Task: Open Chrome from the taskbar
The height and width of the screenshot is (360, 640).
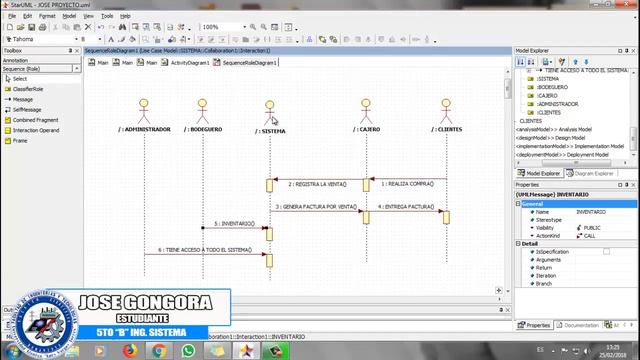Action: pyautogui.click(x=159, y=351)
